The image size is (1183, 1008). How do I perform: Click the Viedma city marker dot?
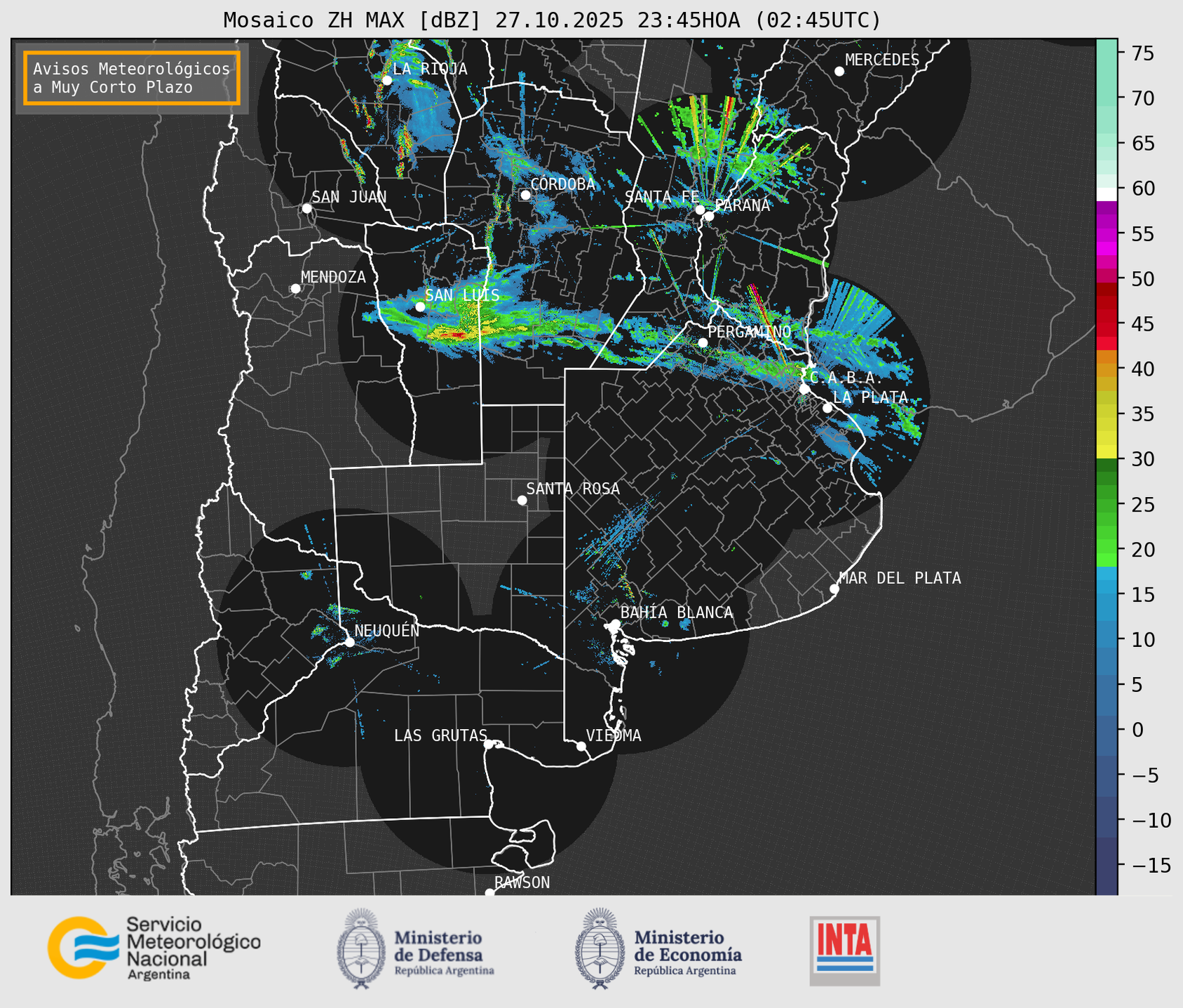tap(581, 746)
